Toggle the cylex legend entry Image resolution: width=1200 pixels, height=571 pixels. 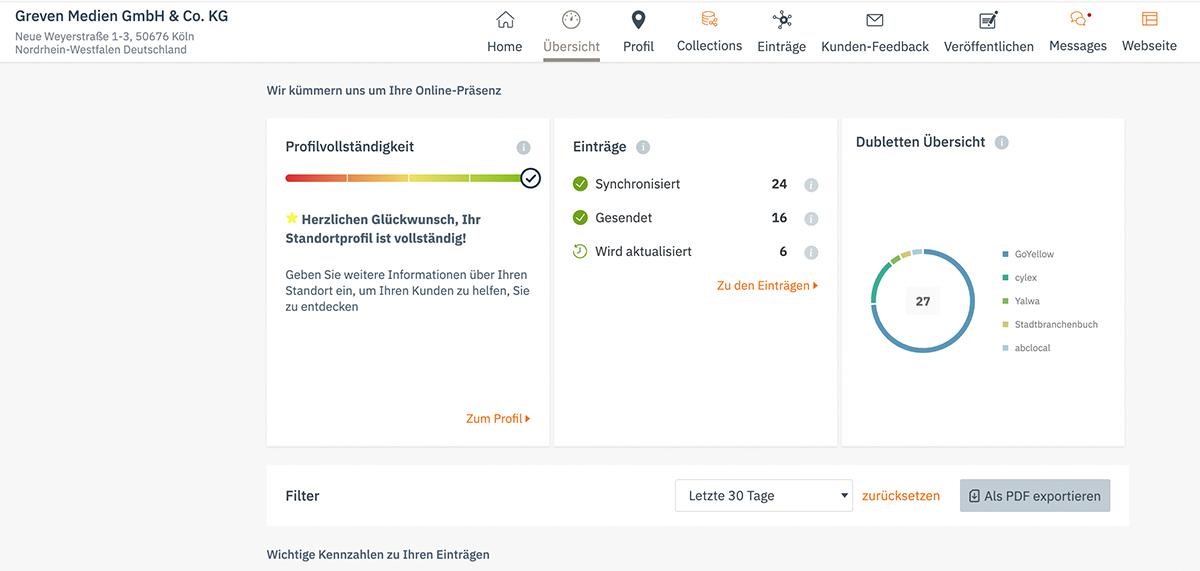point(1026,278)
